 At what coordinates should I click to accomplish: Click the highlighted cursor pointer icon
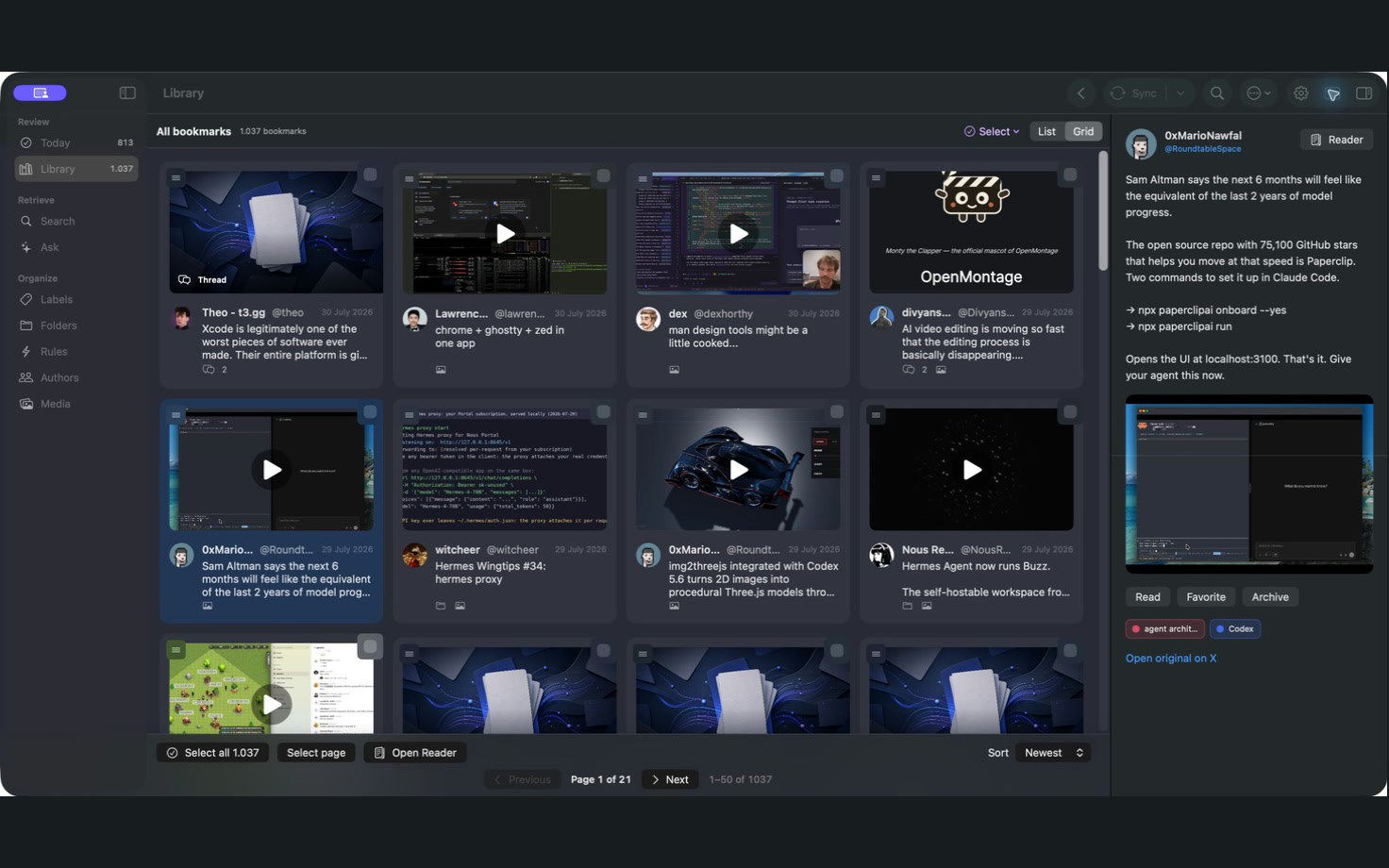click(x=1333, y=93)
